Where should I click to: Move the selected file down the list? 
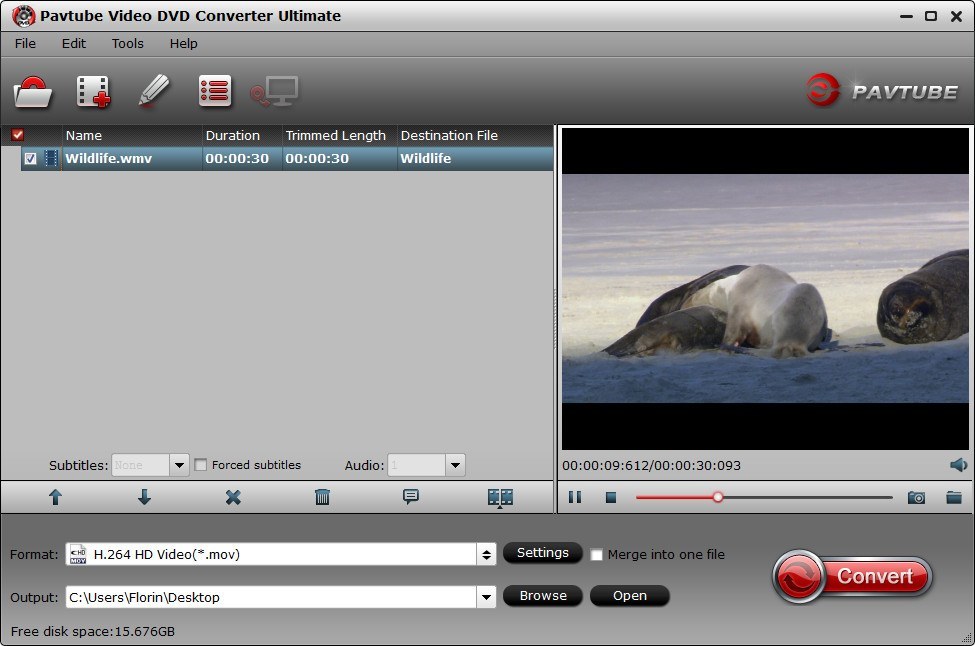144,496
